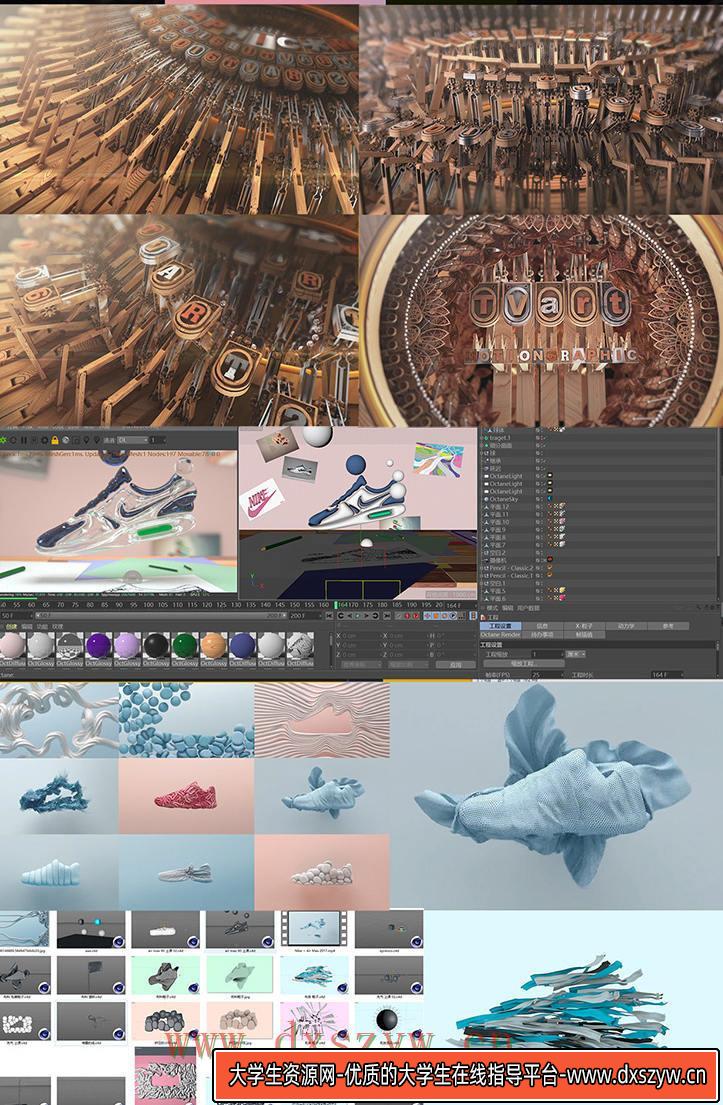Expand the 空白.2 null object
723x1105 pixels.
[481, 552]
